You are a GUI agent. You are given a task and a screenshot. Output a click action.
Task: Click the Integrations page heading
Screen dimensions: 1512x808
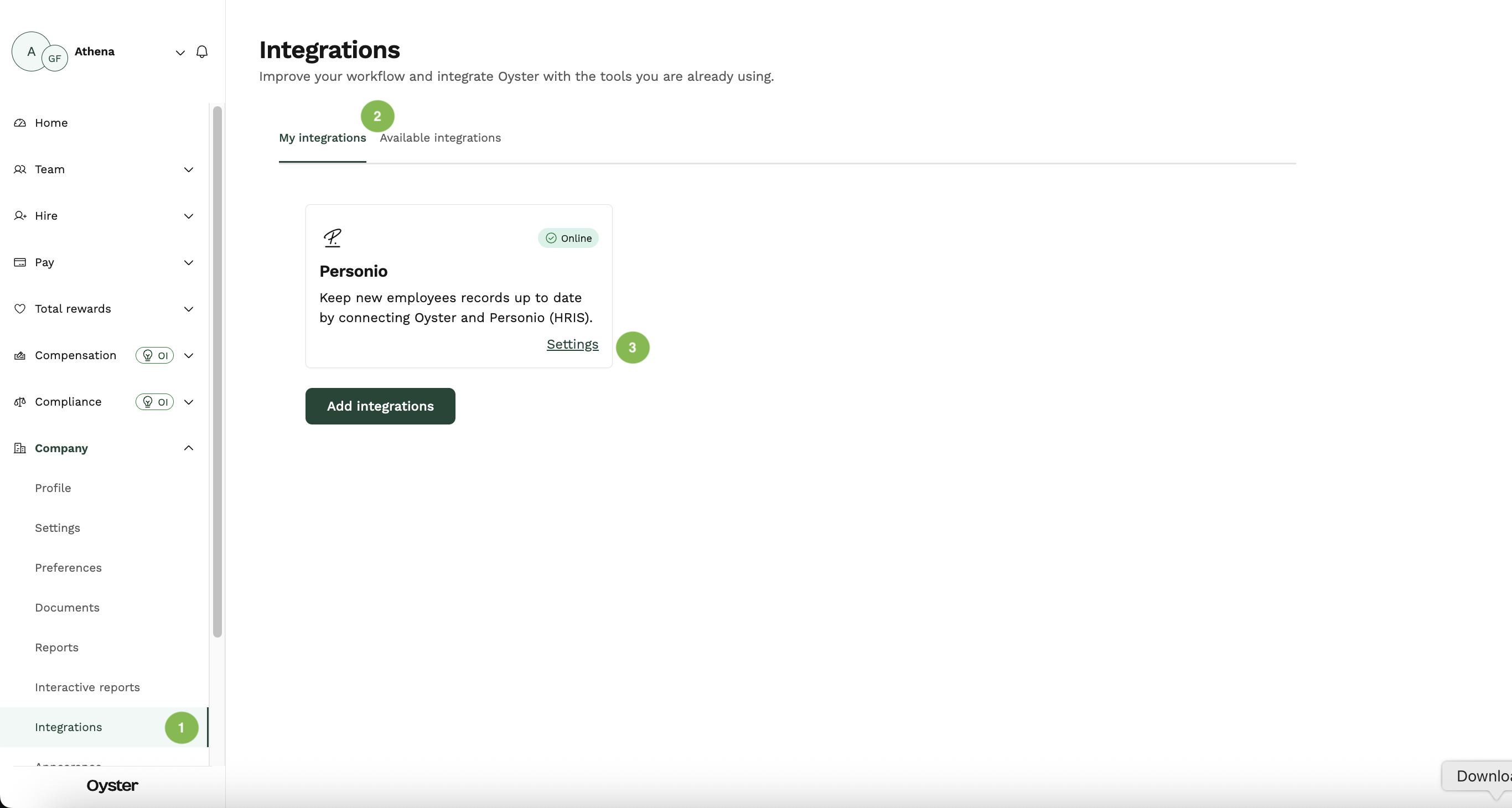pos(329,50)
